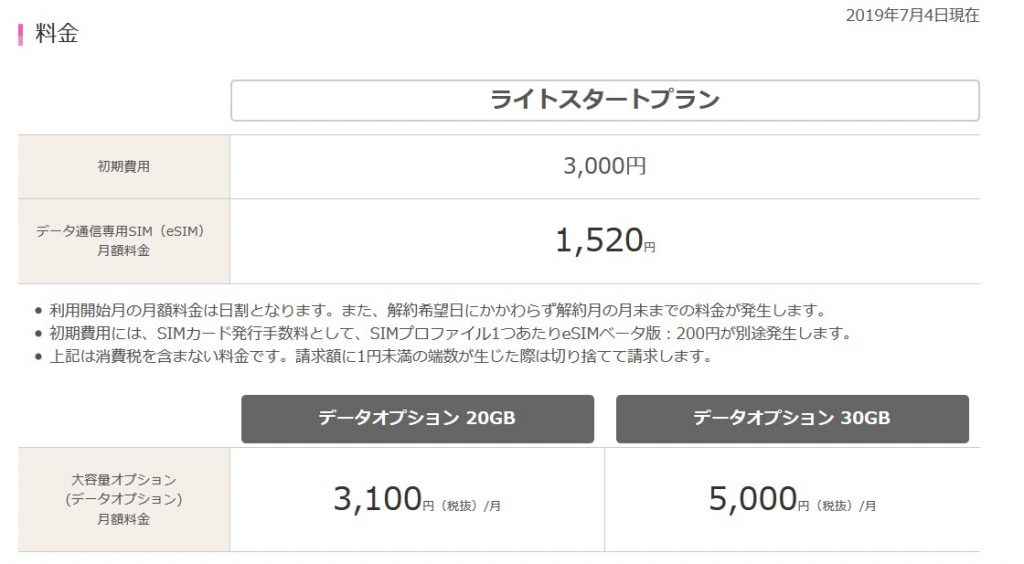Click the 大容量オプション monthly fee label
Viewport: 1024px width, 564px height.
tap(123, 499)
